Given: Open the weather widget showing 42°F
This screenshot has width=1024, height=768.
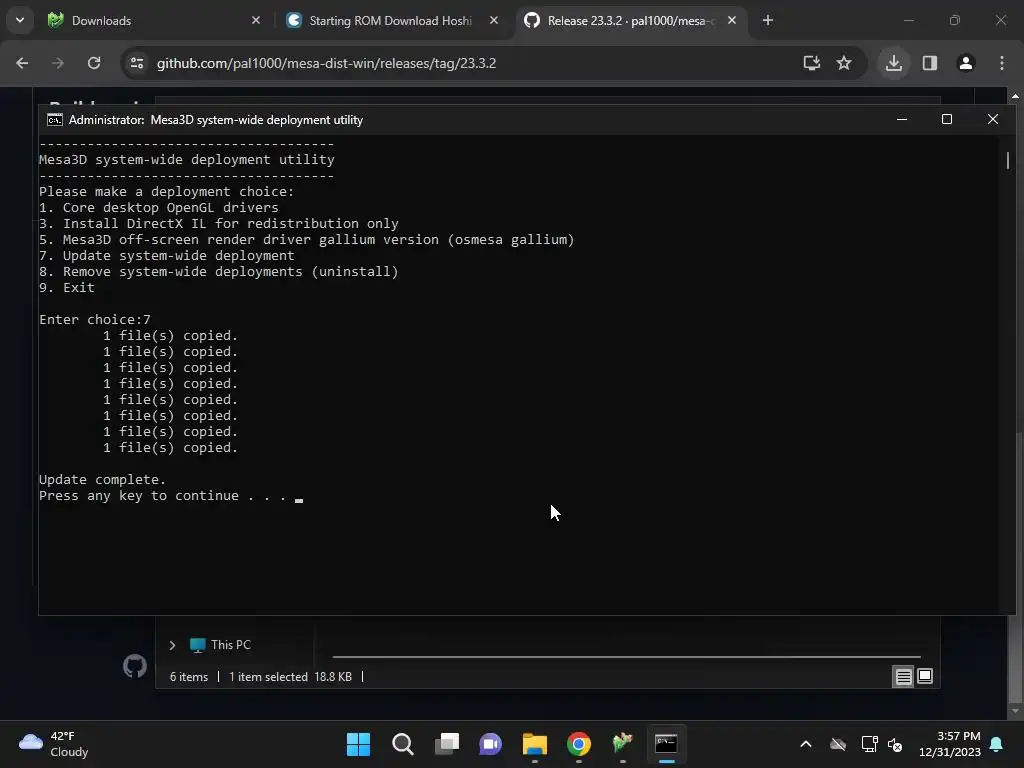Looking at the screenshot, I should point(54,744).
